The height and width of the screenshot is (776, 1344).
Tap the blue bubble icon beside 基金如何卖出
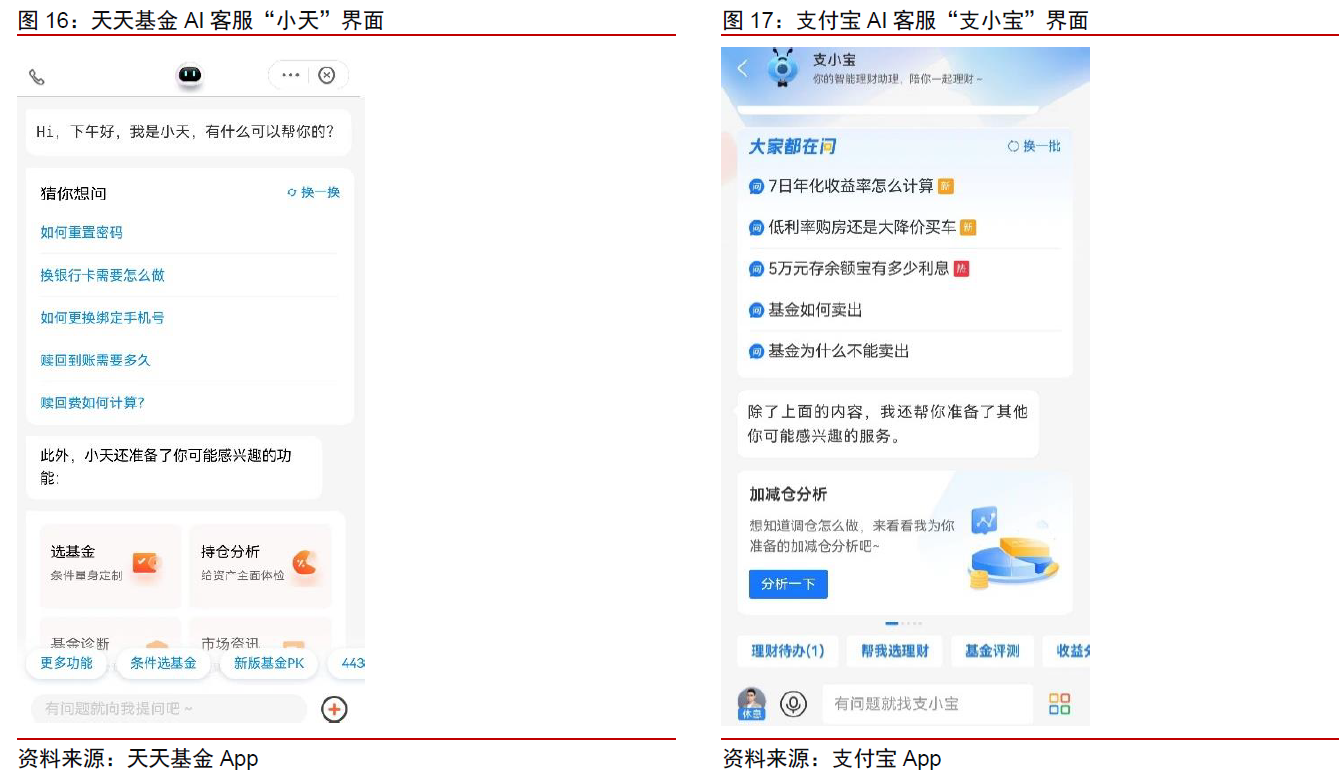tap(756, 310)
